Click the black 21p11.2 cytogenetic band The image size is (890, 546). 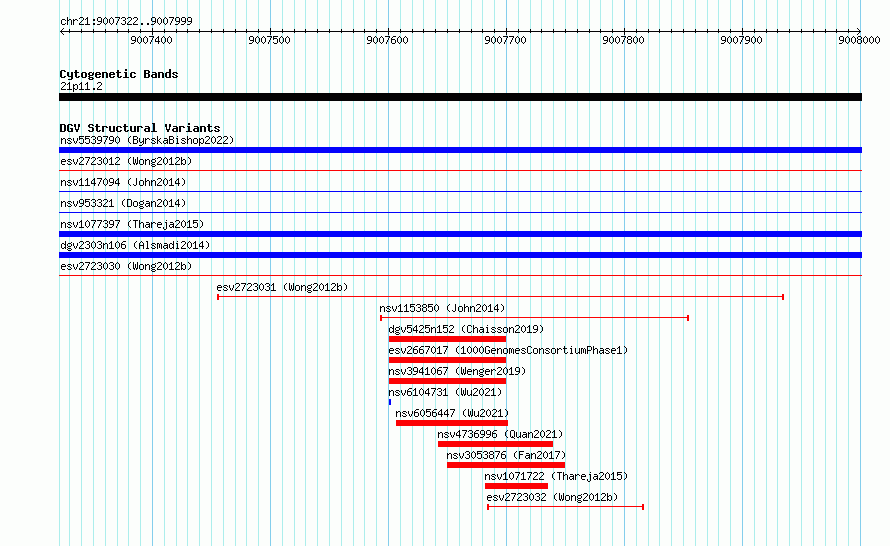pyautogui.click(x=460, y=97)
